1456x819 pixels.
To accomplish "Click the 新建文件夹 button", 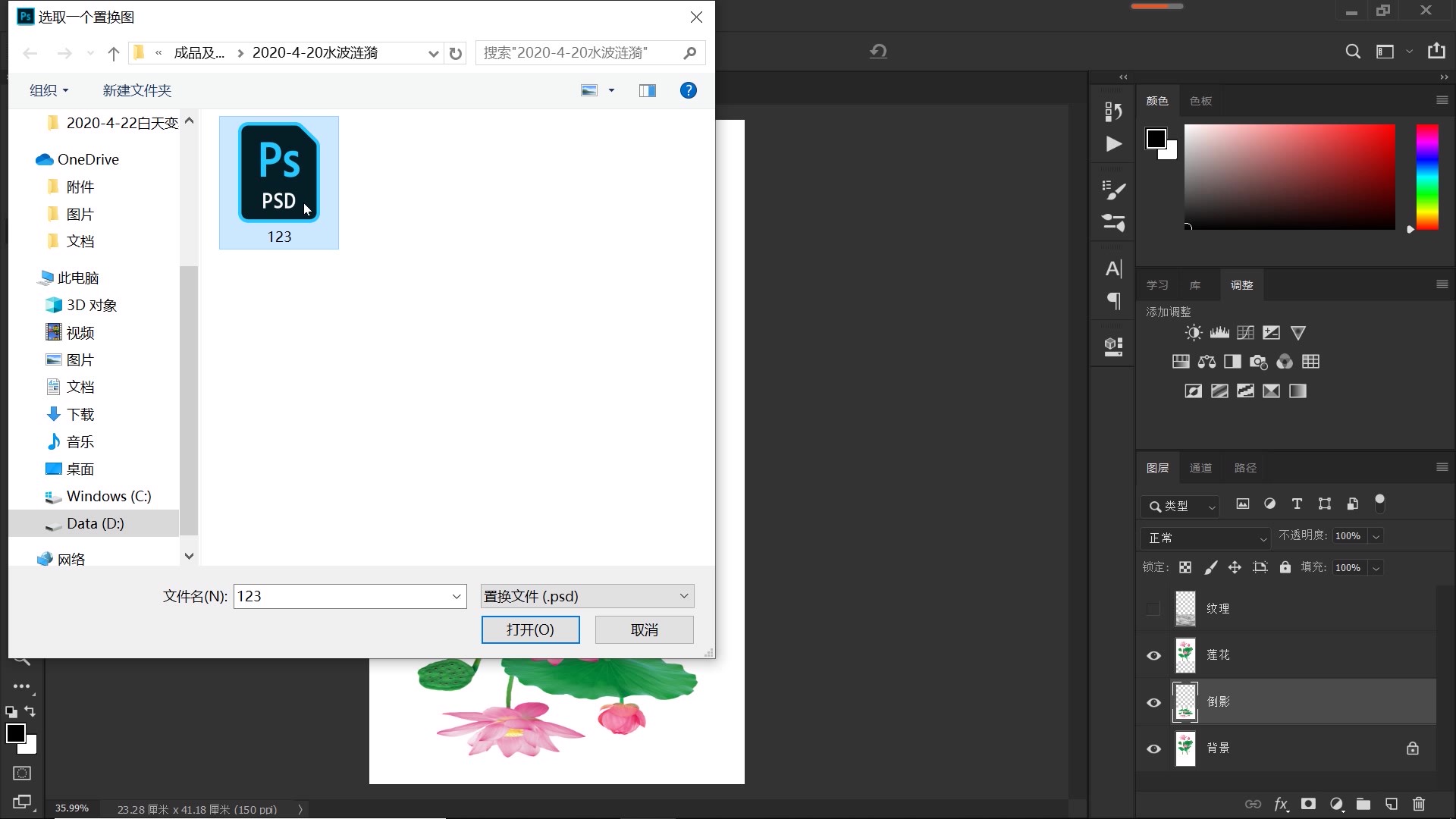I will (x=137, y=91).
